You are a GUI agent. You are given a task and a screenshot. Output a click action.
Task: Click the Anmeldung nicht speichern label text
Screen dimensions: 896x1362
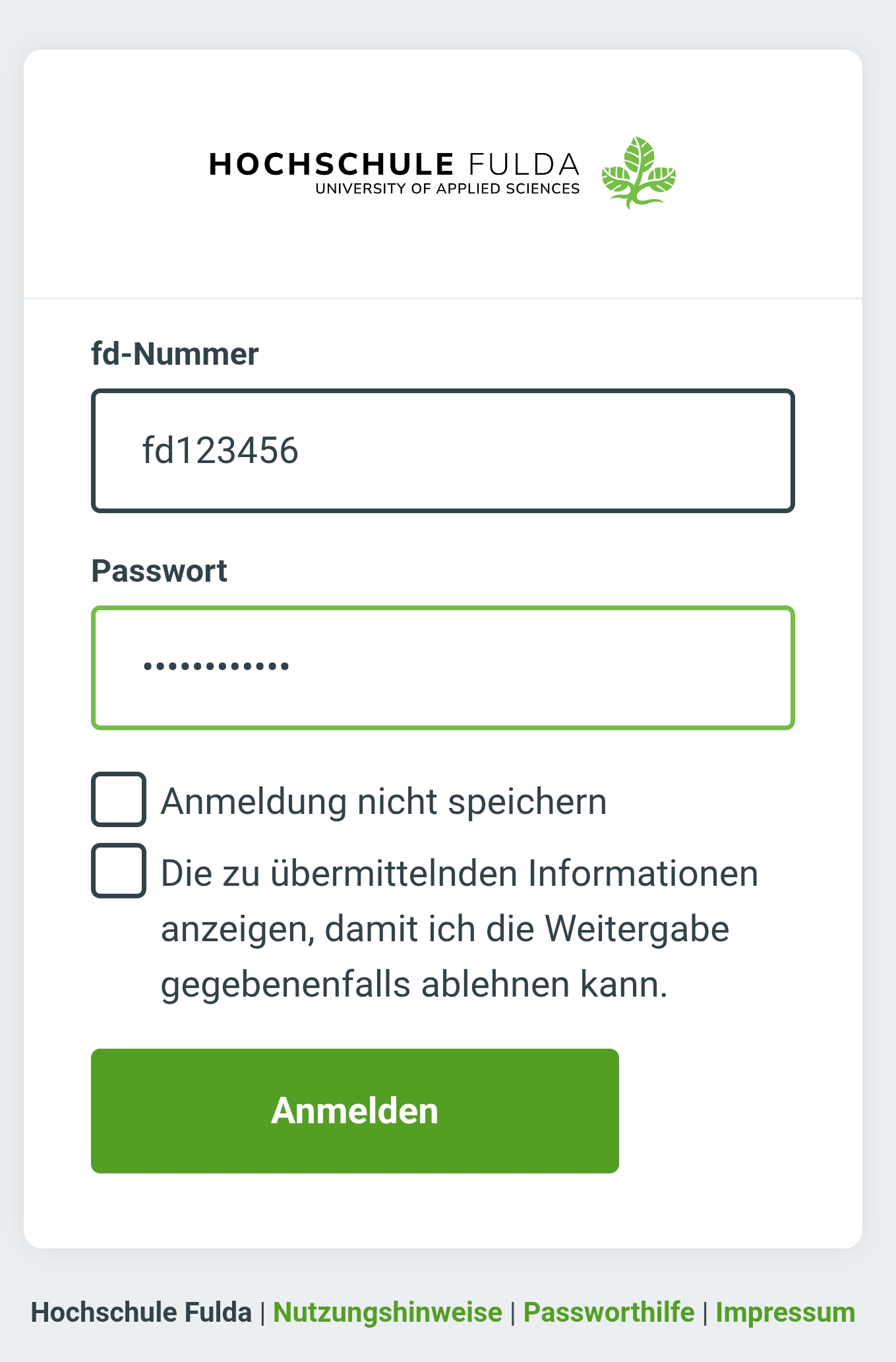(384, 802)
